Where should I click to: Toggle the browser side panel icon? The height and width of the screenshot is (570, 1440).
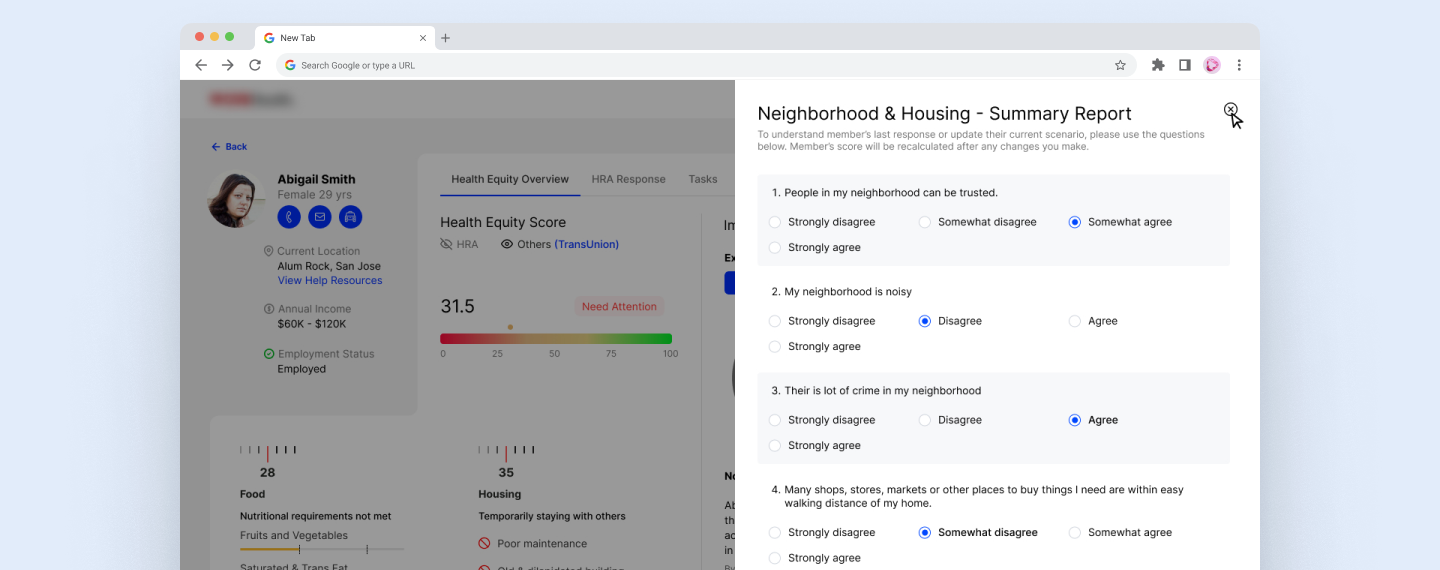click(x=1185, y=65)
